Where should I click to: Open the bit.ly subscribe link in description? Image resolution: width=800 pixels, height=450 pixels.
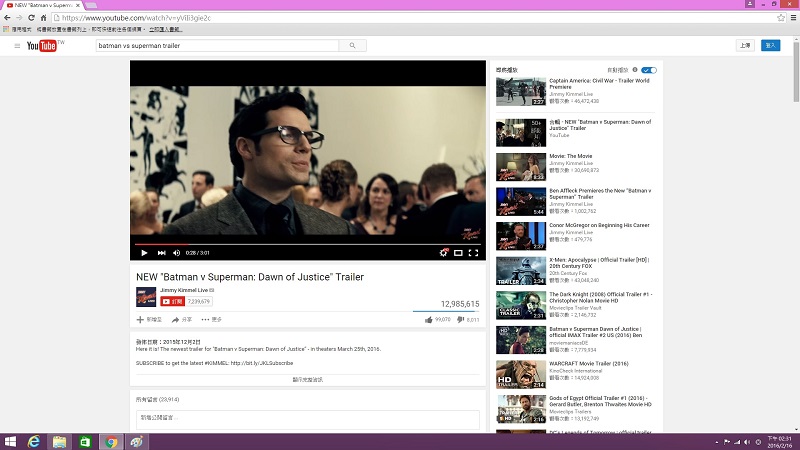coord(262,363)
